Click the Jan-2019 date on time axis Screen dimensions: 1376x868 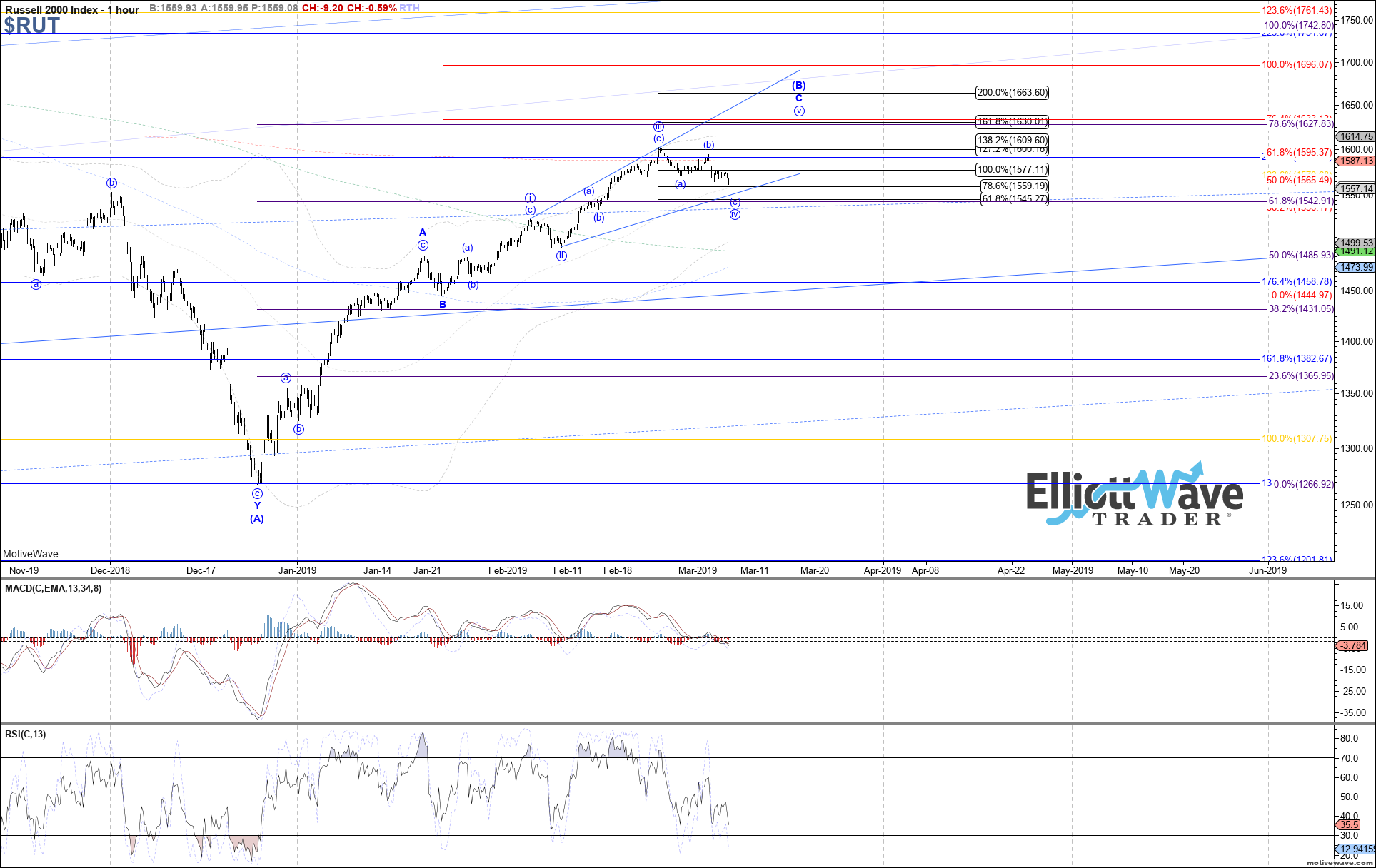297,570
